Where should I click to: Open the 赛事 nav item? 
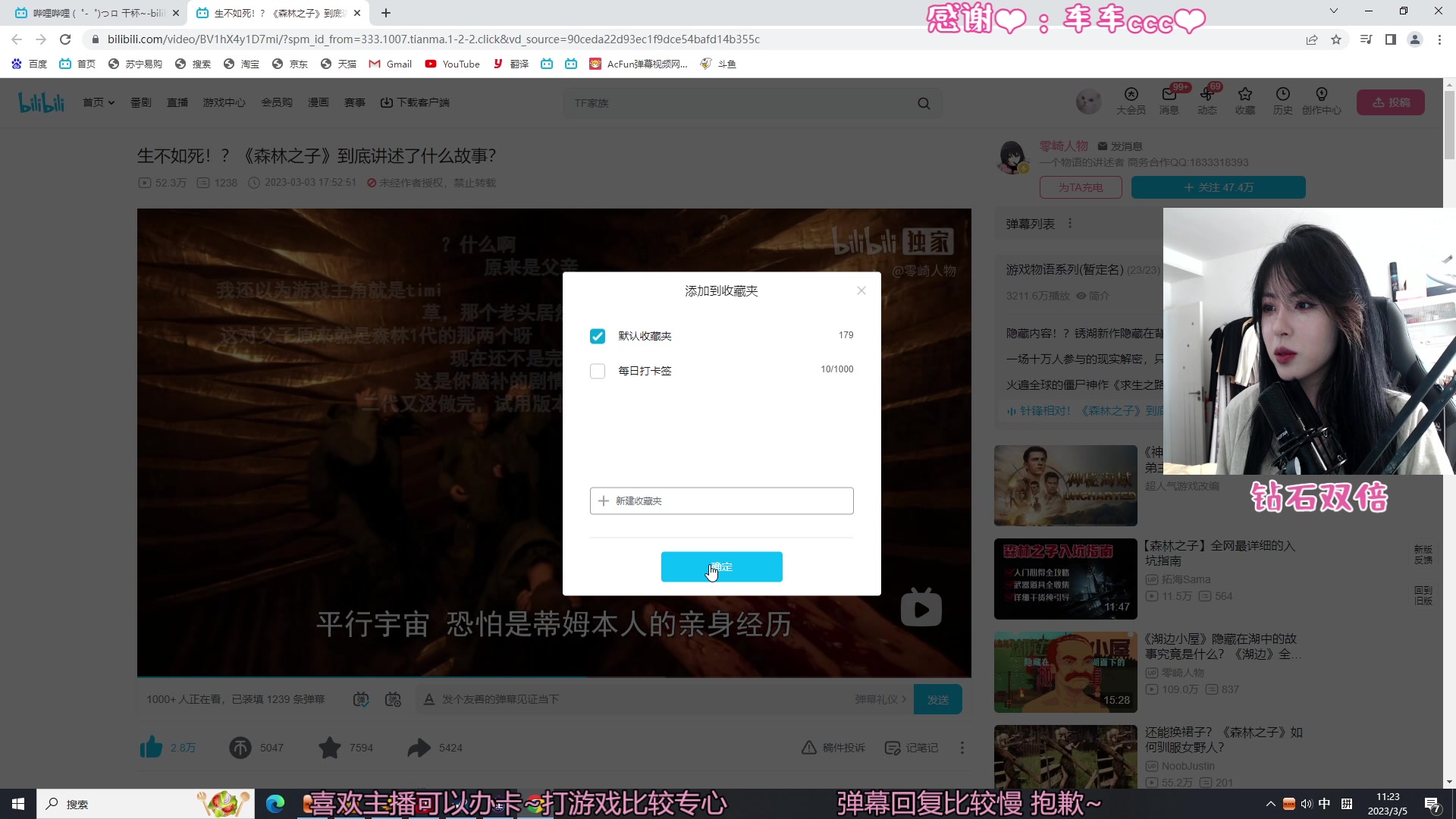point(355,102)
